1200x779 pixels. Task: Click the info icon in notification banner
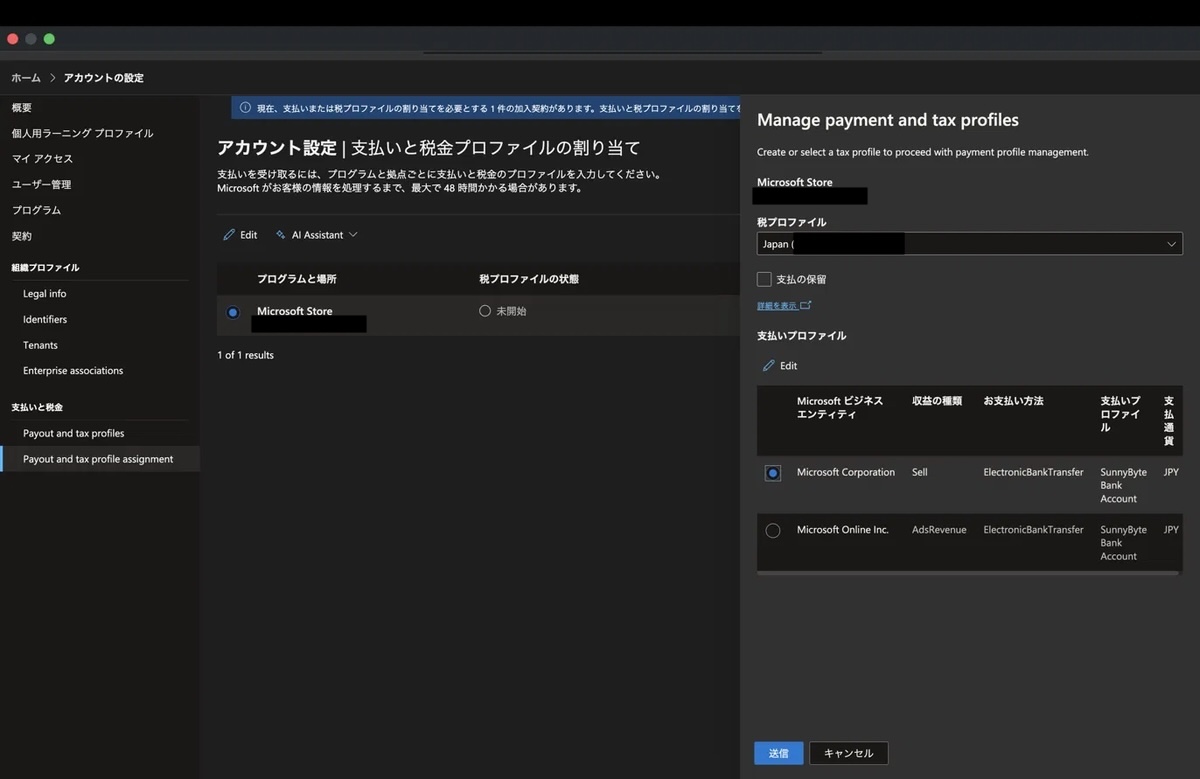(x=246, y=108)
